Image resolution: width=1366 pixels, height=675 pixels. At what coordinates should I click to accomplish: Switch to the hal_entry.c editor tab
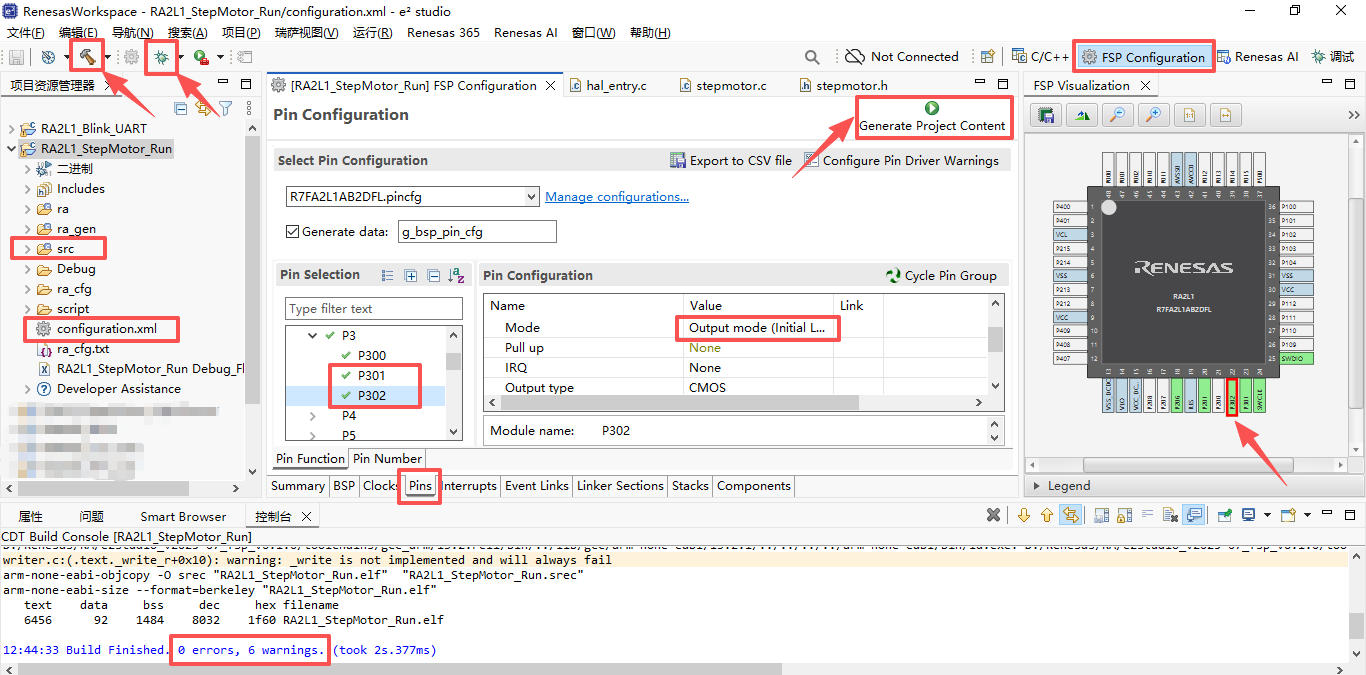[608, 86]
